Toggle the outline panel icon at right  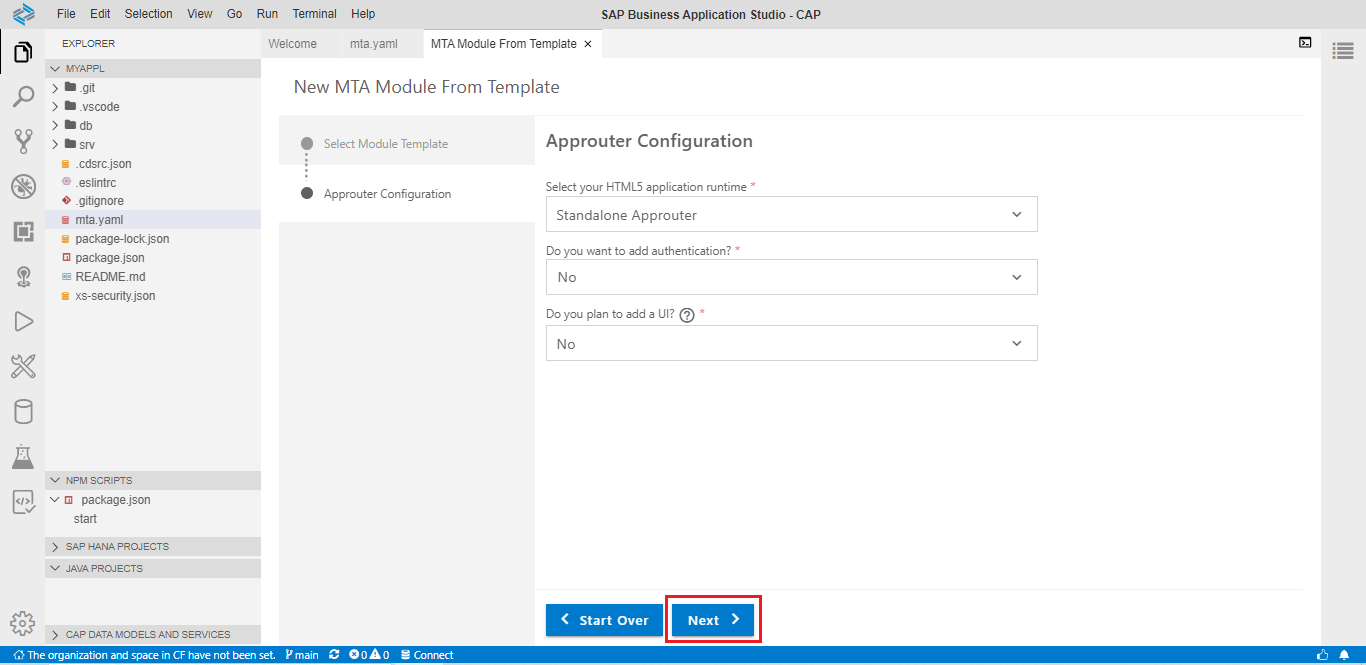click(1343, 52)
